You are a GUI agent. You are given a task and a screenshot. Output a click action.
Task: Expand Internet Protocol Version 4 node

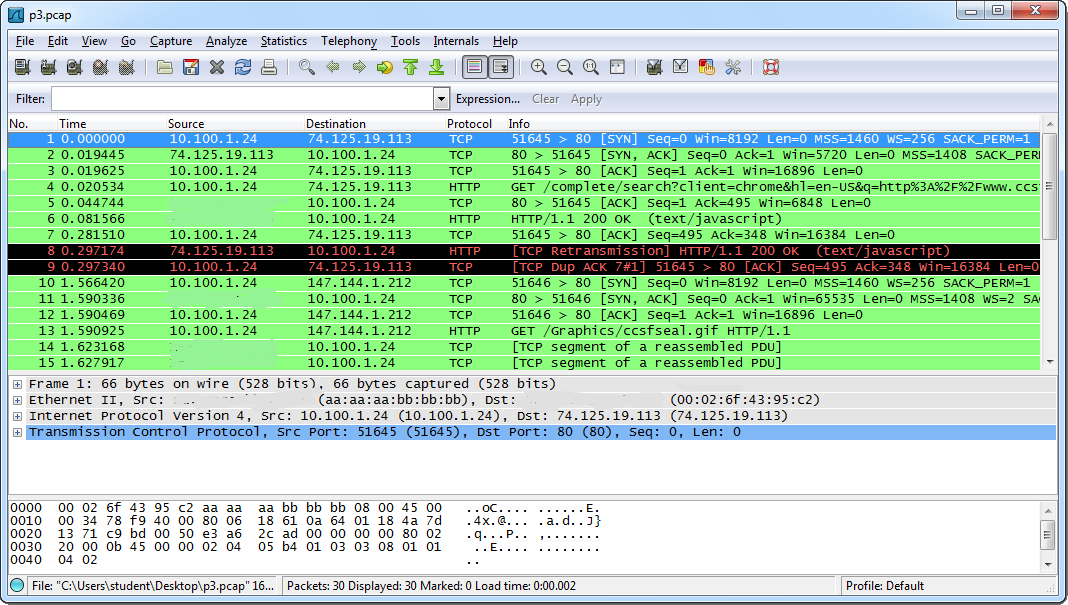pyautogui.click(x=18, y=416)
